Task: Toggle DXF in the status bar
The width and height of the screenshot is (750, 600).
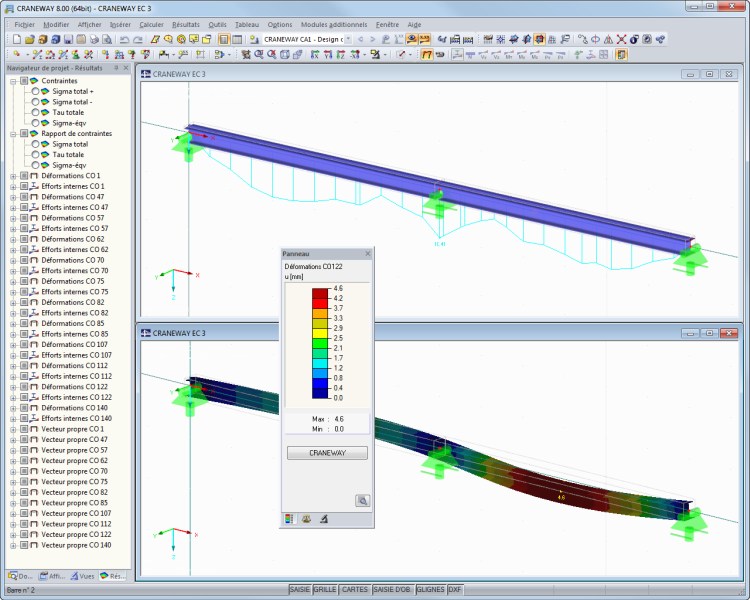Action: [455, 589]
